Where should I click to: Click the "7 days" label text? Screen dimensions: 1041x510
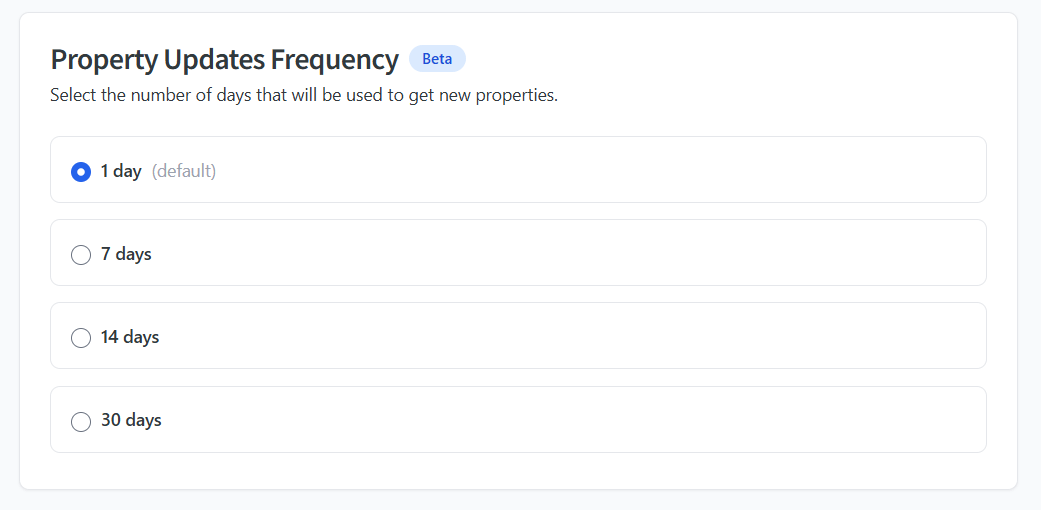[x=126, y=254]
